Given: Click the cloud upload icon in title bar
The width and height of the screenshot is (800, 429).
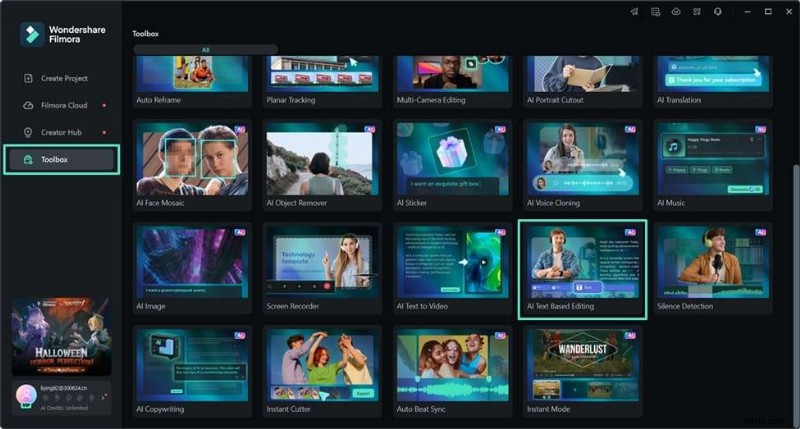Looking at the screenshot, I should pos(675,11).
